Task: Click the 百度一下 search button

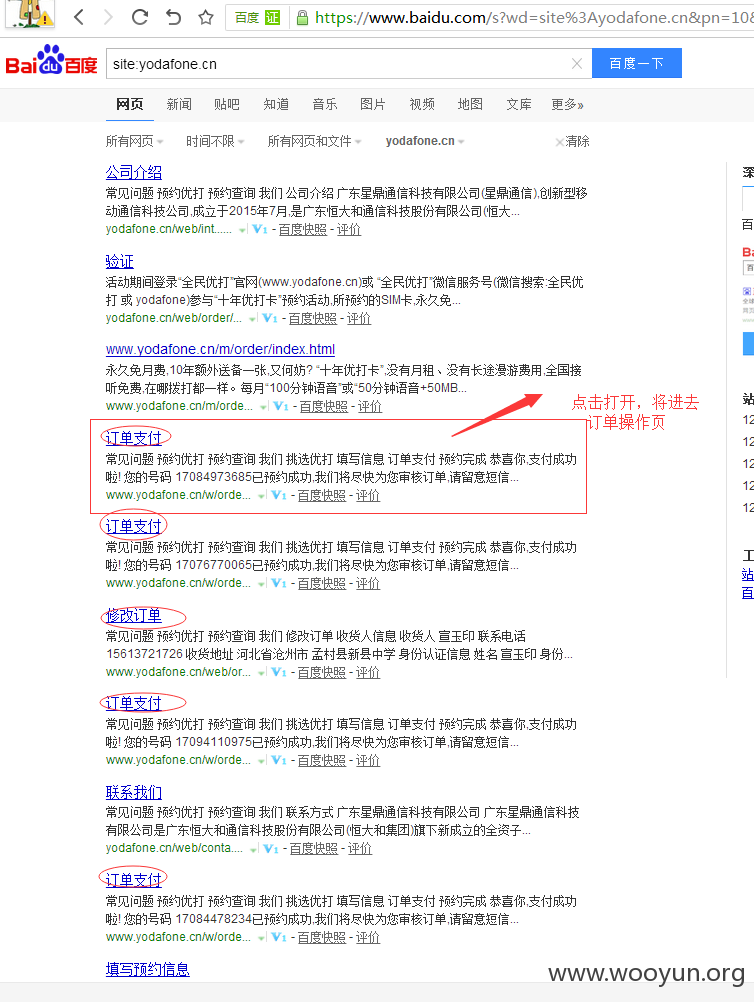Action: point(636,63)
